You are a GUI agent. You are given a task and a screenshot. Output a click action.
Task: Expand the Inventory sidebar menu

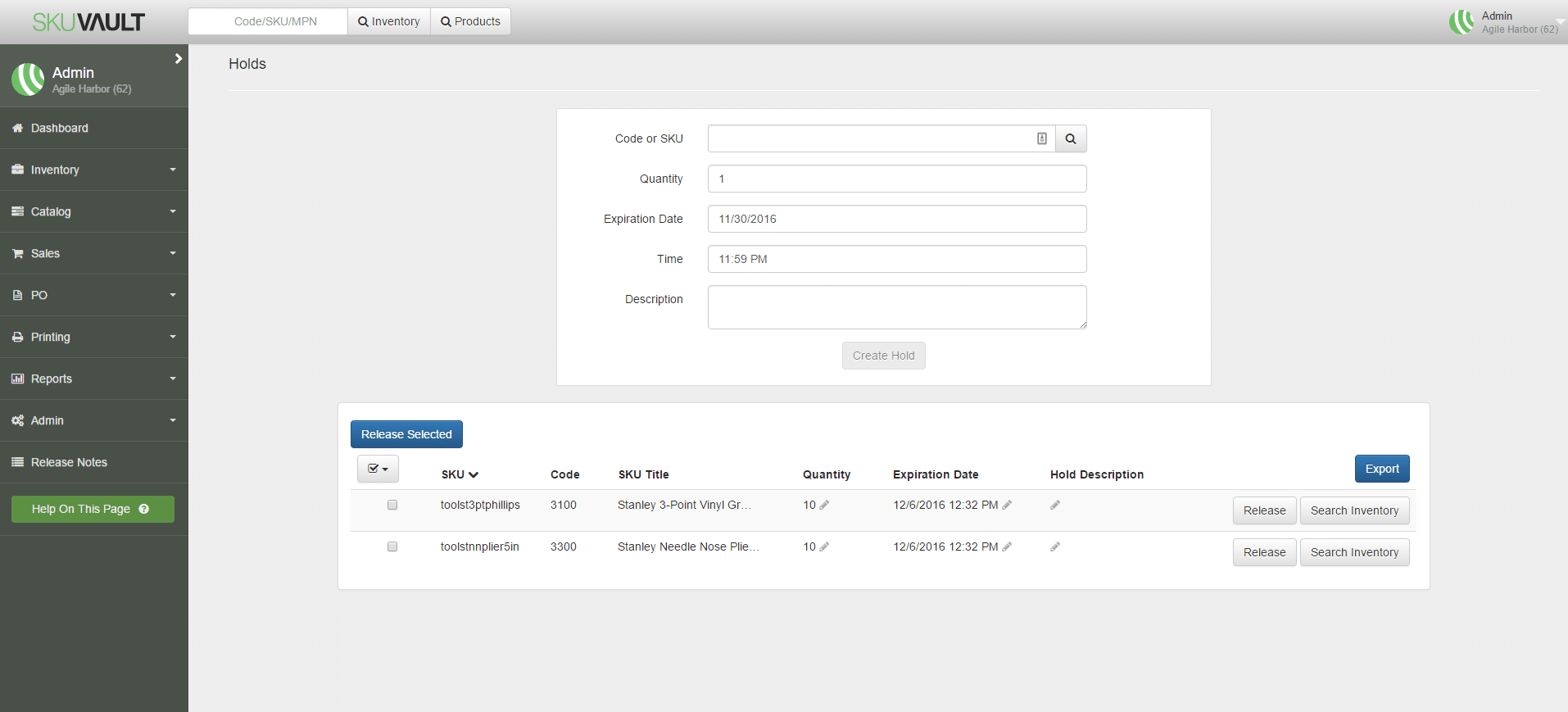[93, 170]
